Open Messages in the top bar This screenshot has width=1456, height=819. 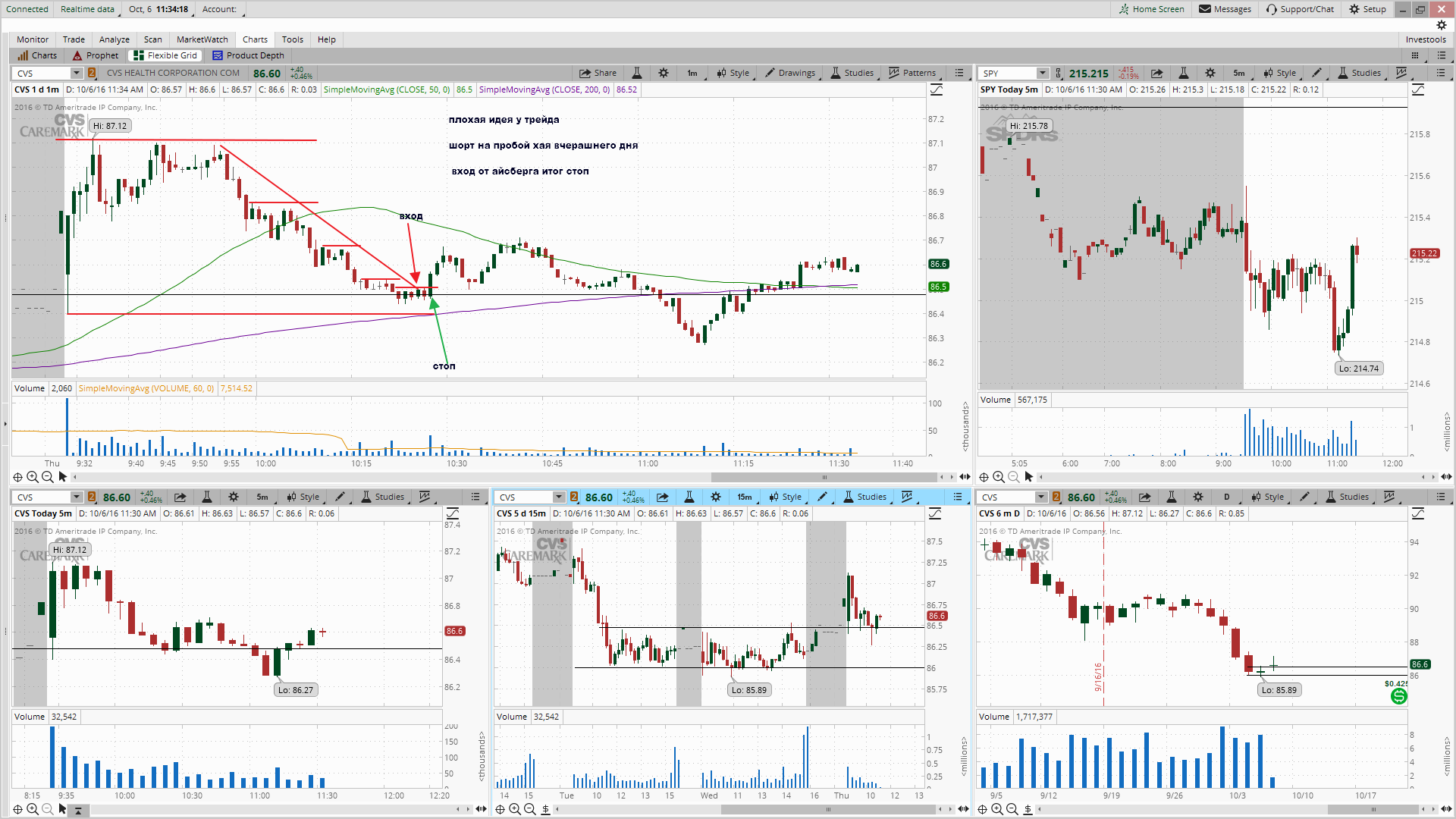[1225, 9]
